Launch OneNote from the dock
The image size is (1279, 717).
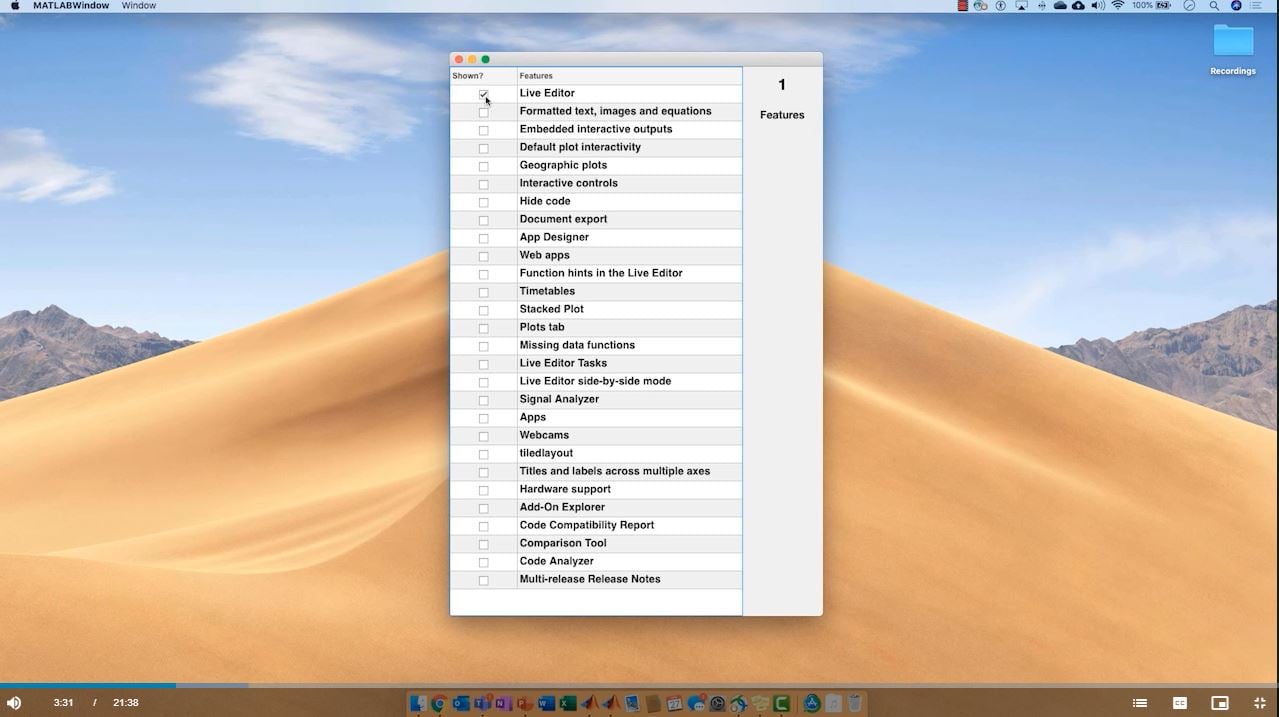(x=502, y=703)
